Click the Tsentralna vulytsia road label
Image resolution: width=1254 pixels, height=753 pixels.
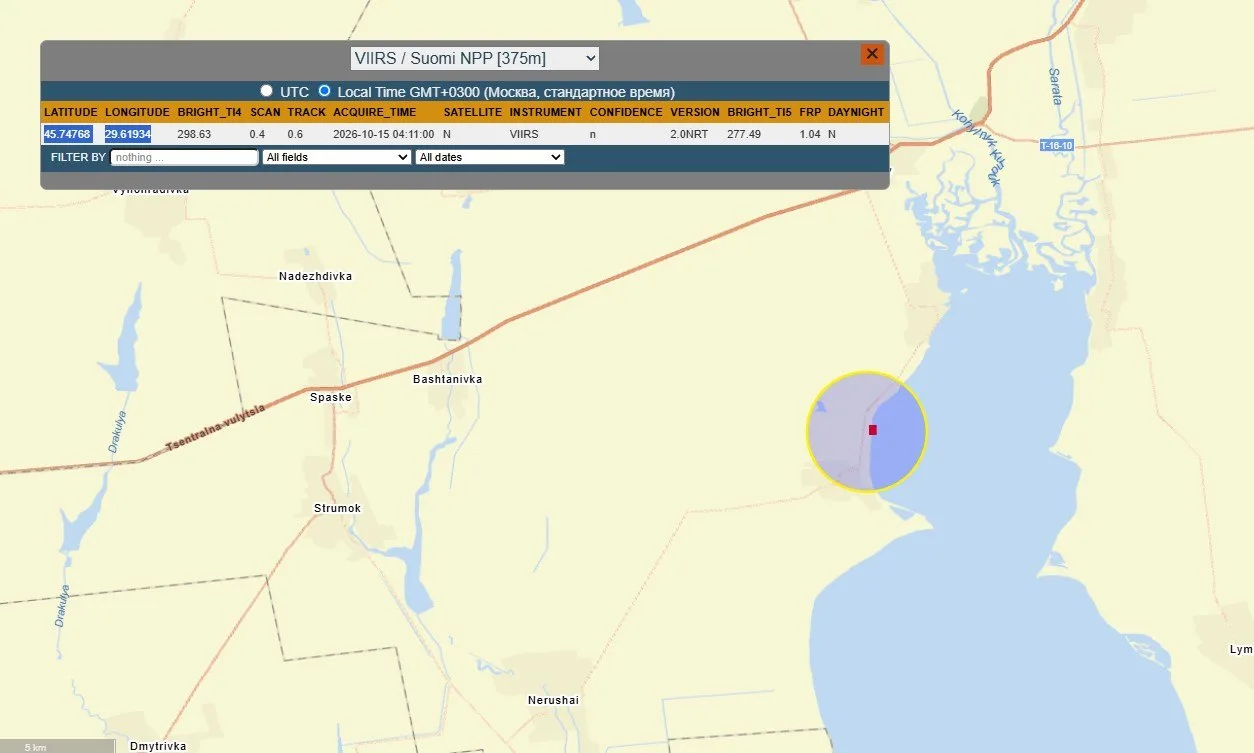point(217,429)
